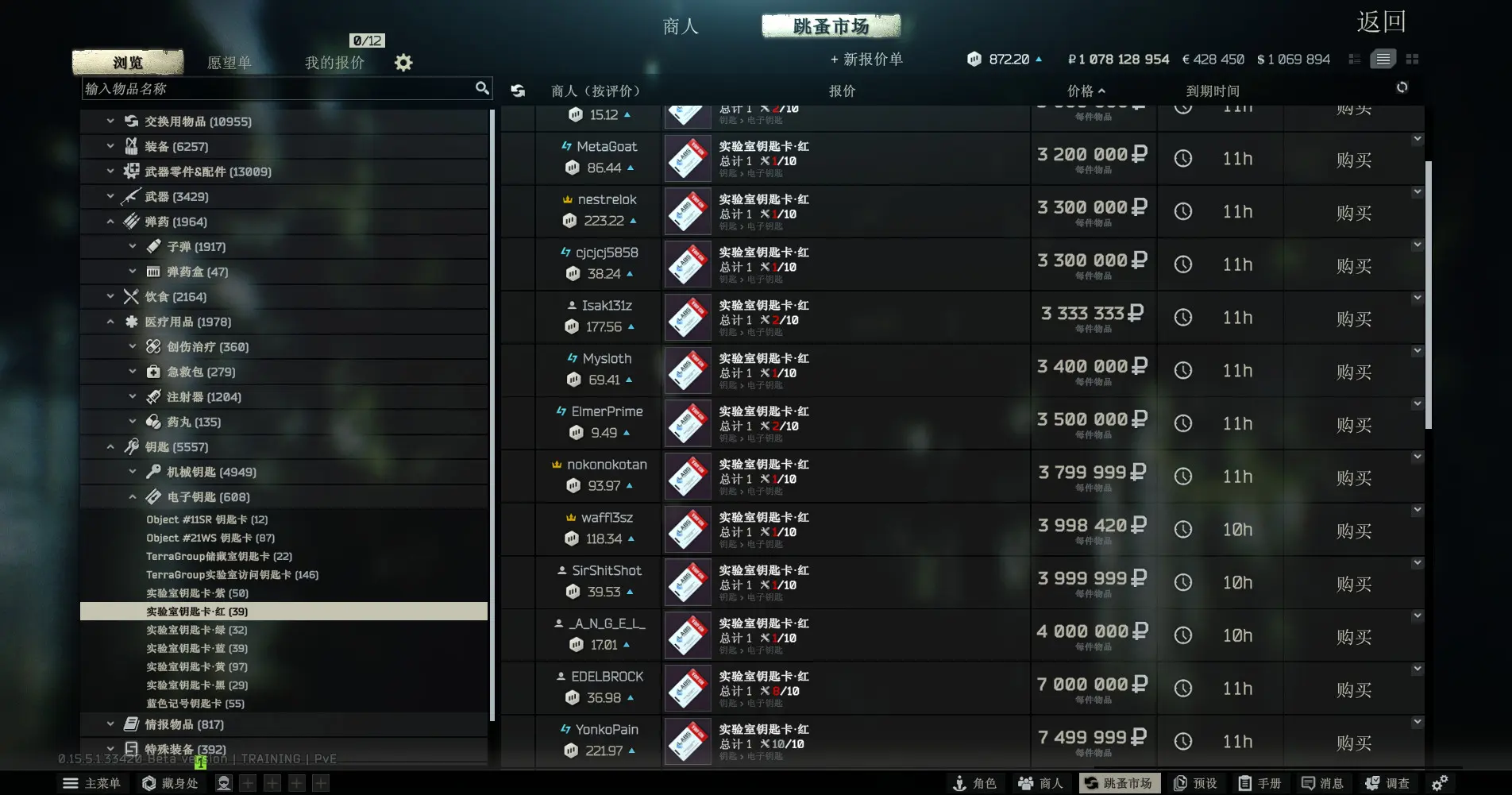Image resolution: width=1512 pixels, height=795 pixels.
Task: Toggle price sort on 价格 column
Action: click(1086, 91)
